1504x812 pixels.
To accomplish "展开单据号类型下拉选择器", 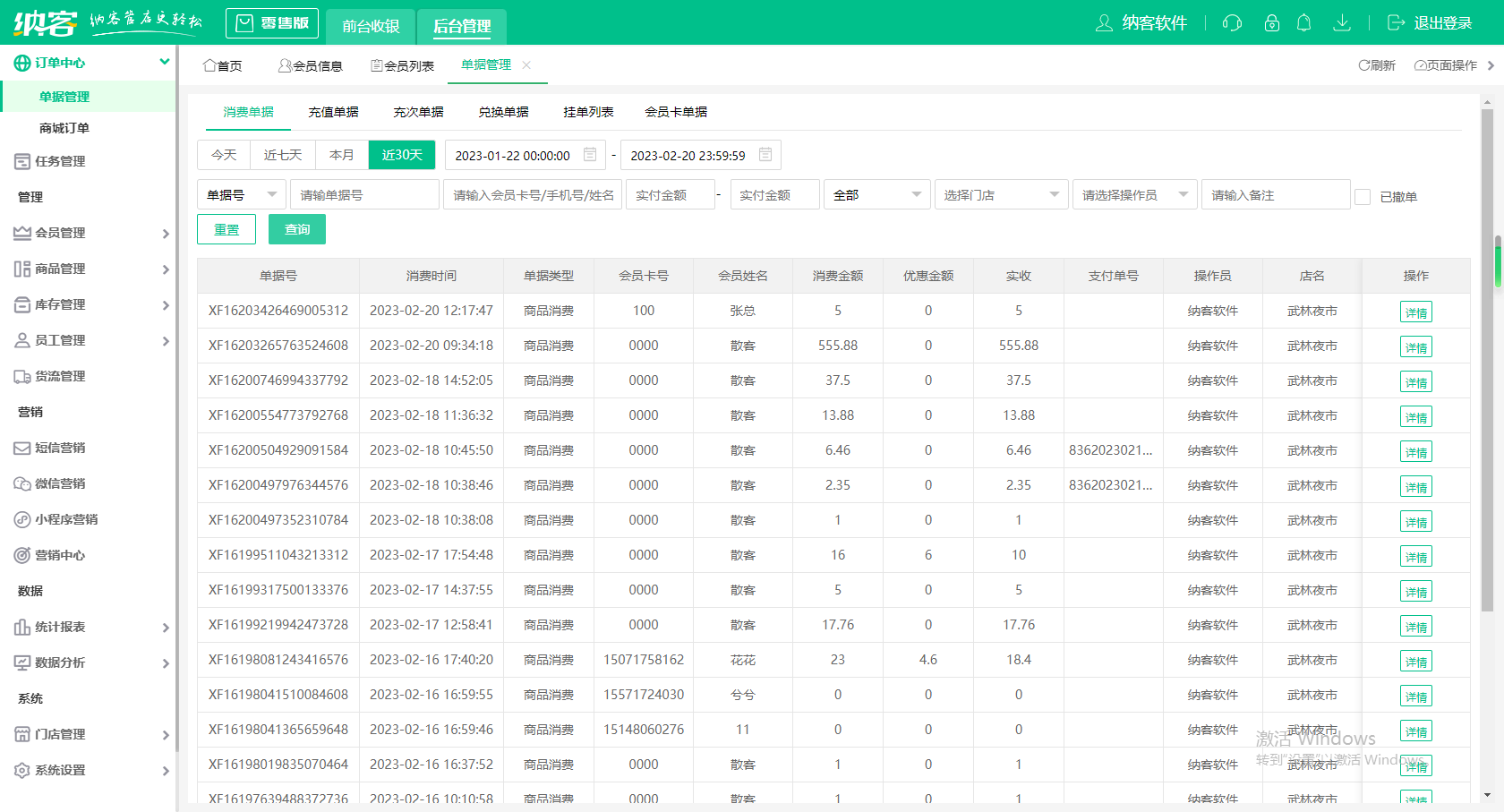I will click(241, 194).
